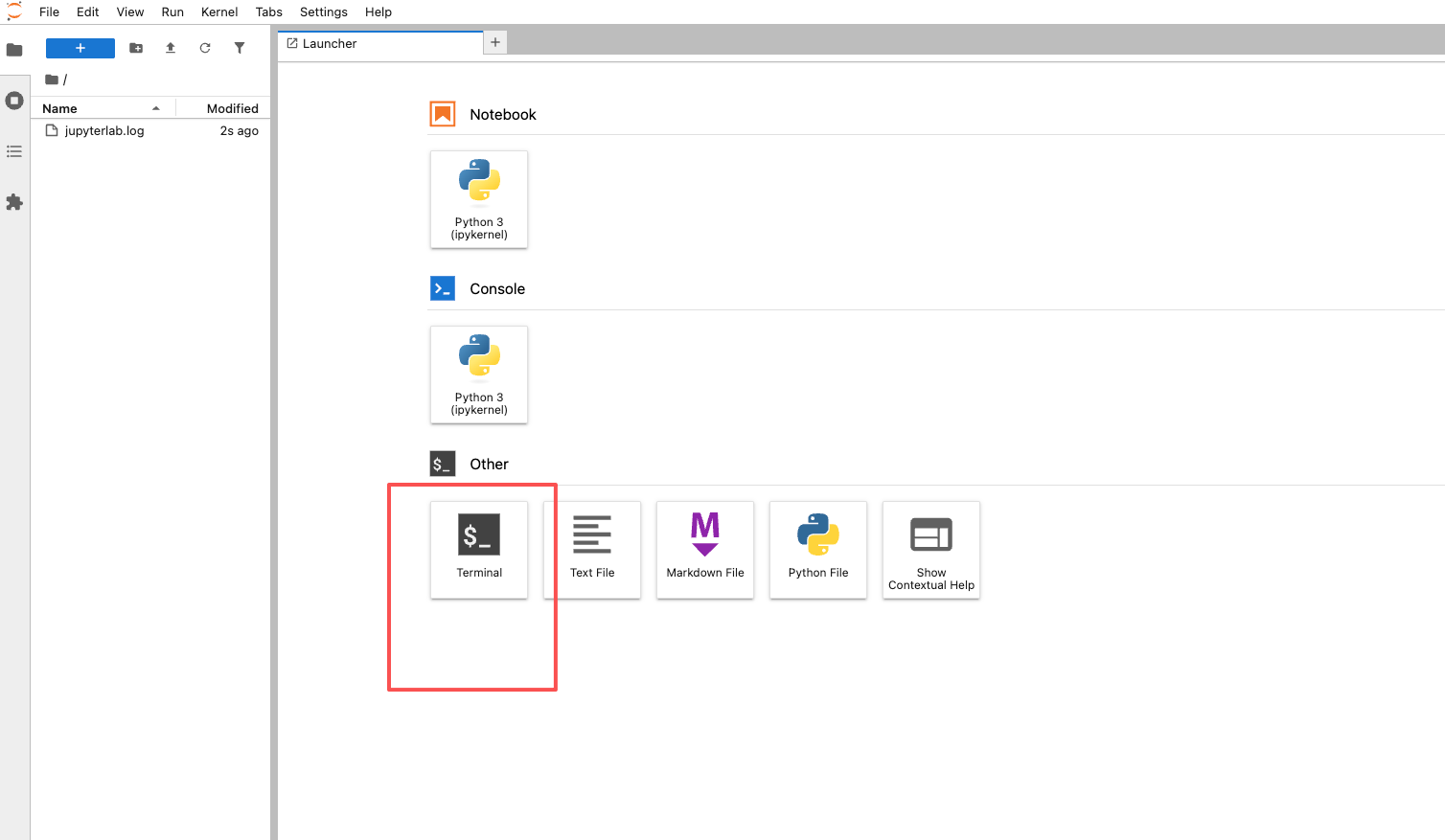Sort files by Name column header
This screenshot has height=840, width=1445.
[59, 108]
